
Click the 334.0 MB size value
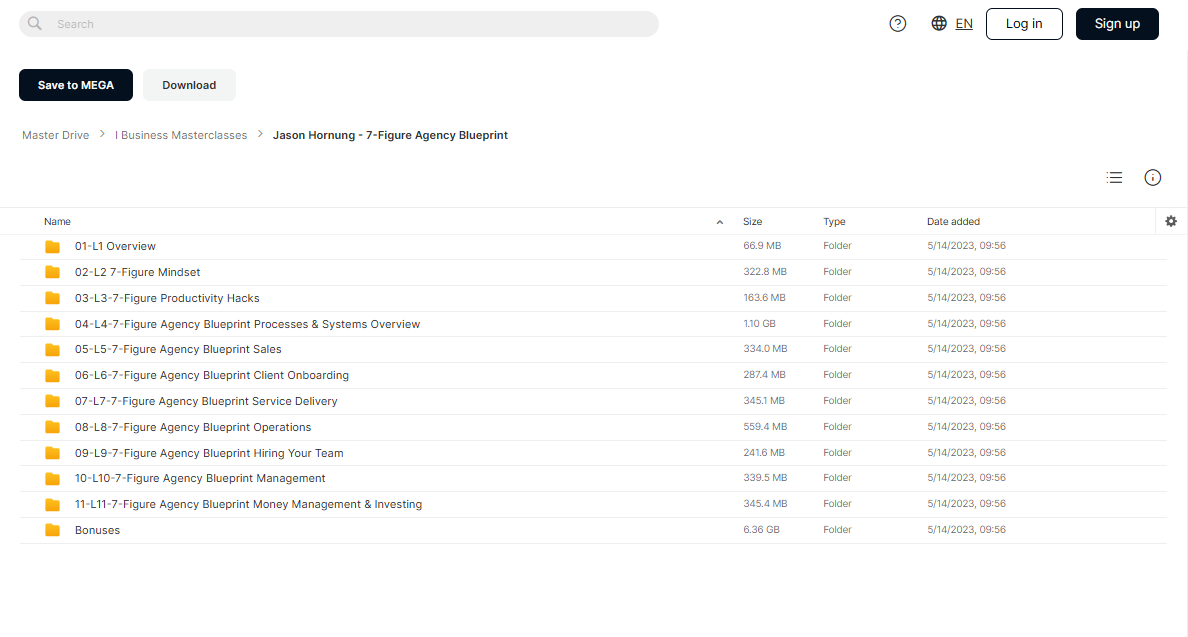764,348
